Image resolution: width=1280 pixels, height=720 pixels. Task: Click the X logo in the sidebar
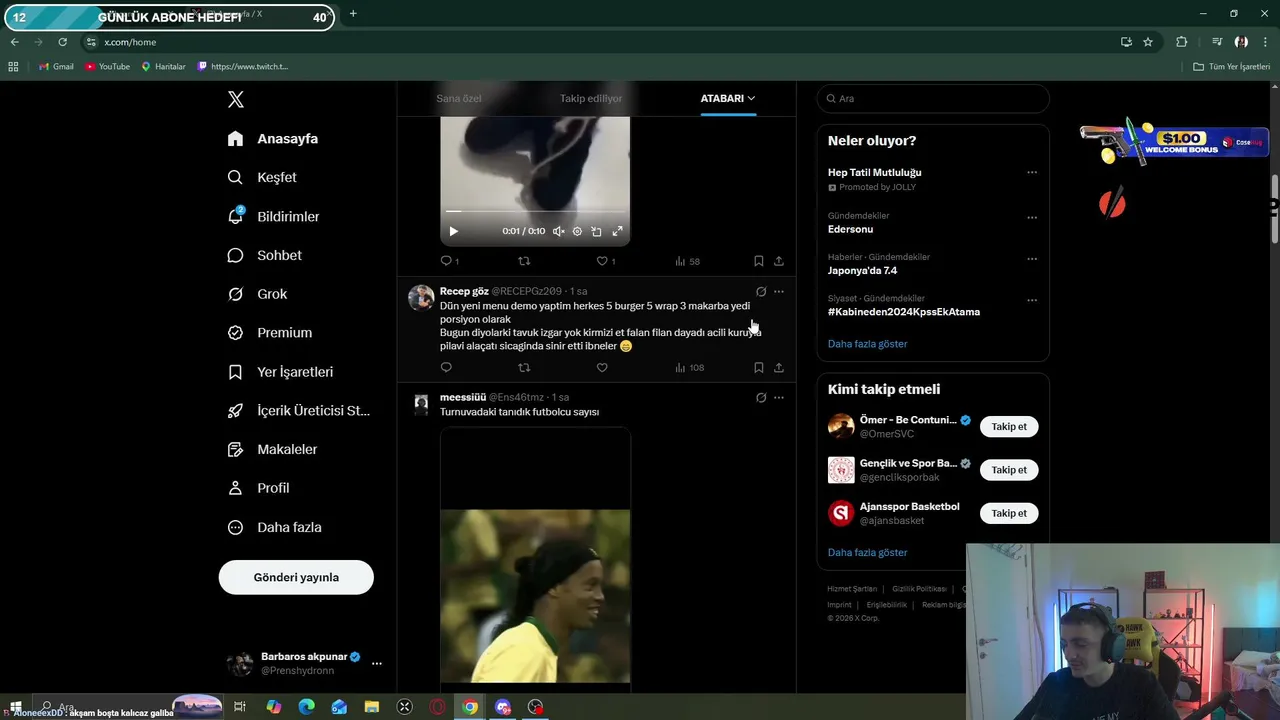coord(235,99)
